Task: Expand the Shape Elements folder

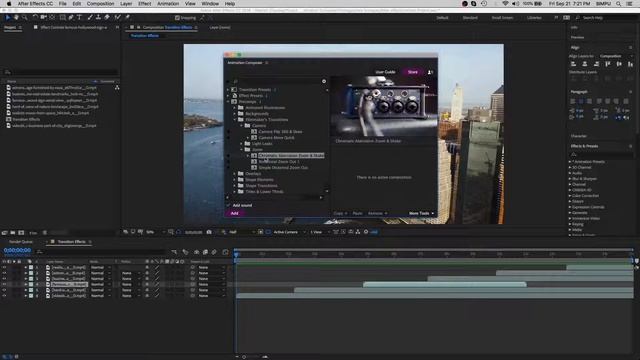Action: pyautogui.click(x=235, y=180)
